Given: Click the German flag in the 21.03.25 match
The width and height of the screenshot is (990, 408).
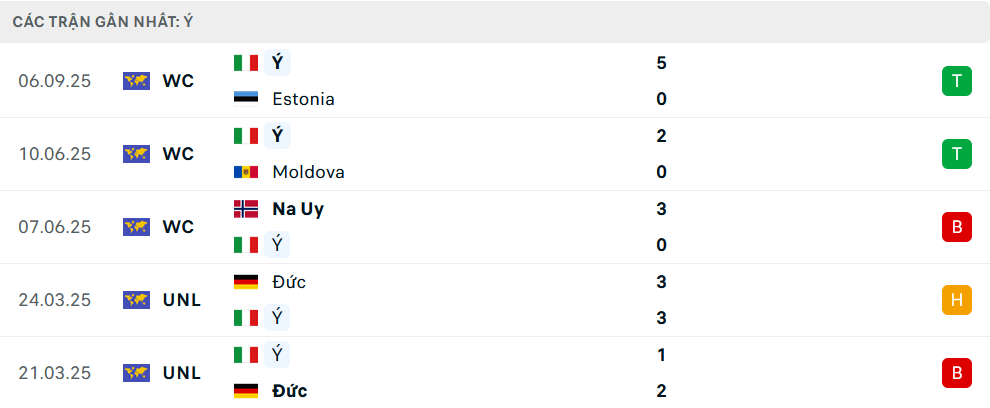Looking at the screenshot, I should click(x=245, y=391).
